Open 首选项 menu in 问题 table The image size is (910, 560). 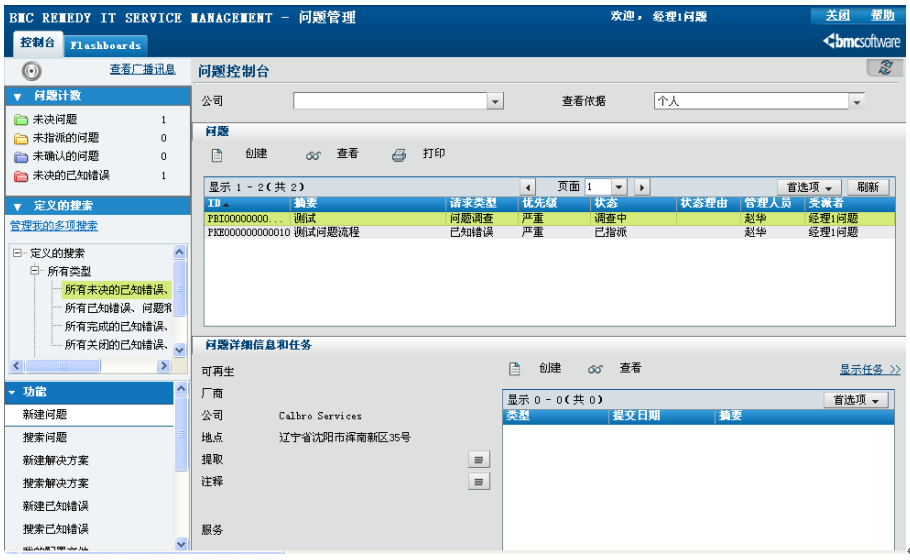[809, 187]
